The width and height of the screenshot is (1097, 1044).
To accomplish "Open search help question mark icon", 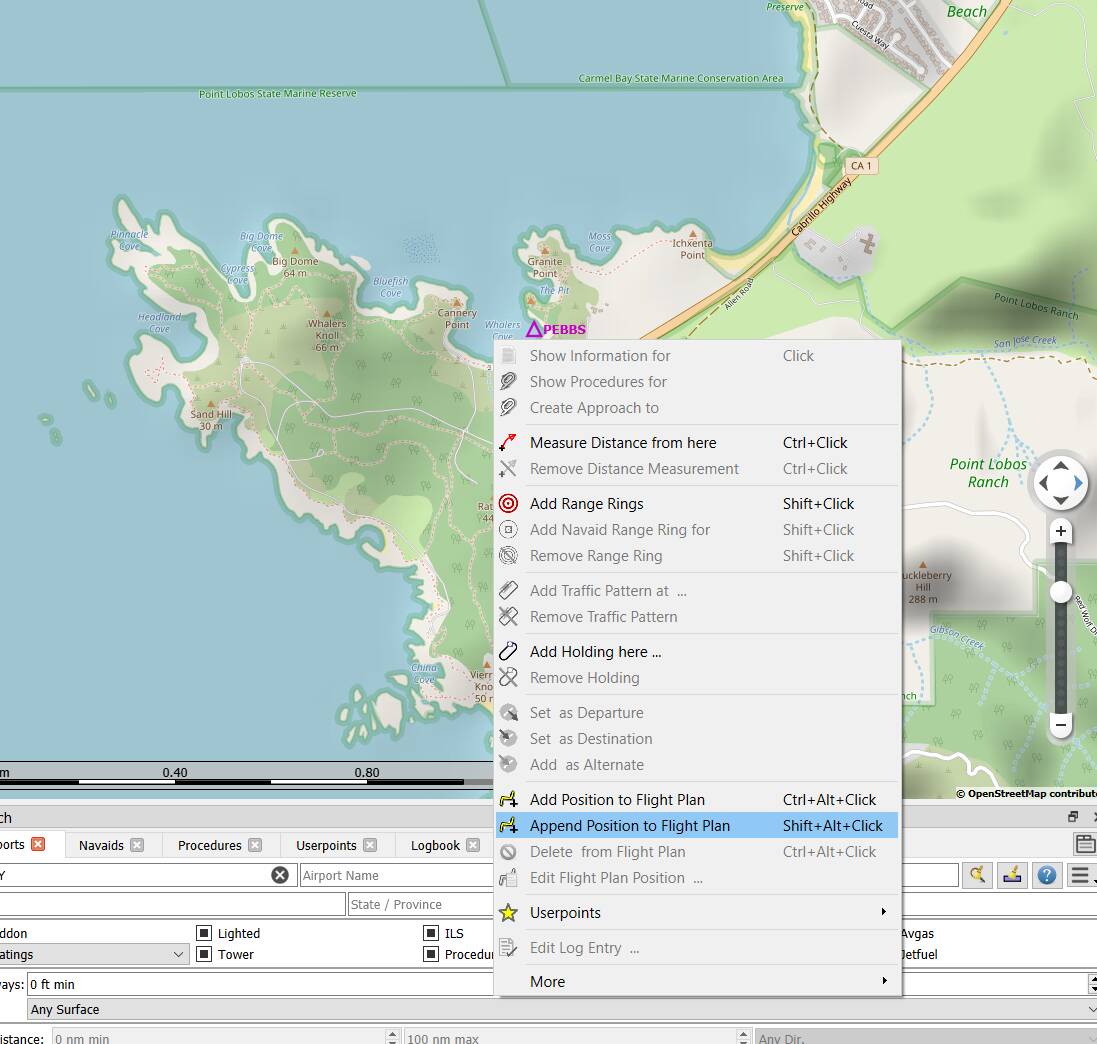I will click(x=1047, y=875).
